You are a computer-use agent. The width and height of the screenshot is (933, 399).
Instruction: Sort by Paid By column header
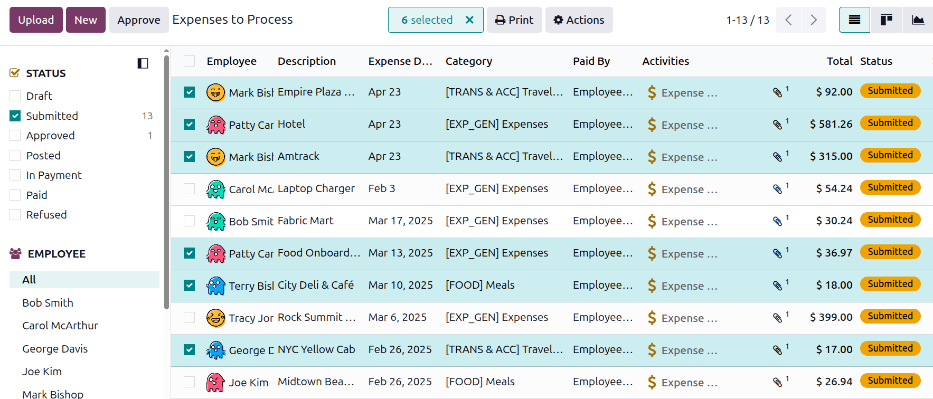[x=591, y=61]
